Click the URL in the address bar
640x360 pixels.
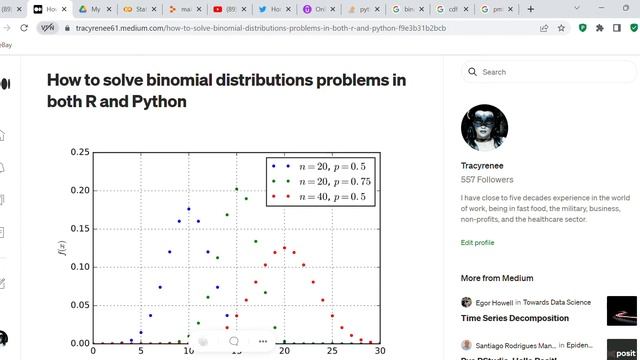pyautogui.click(x=261, y=28)
